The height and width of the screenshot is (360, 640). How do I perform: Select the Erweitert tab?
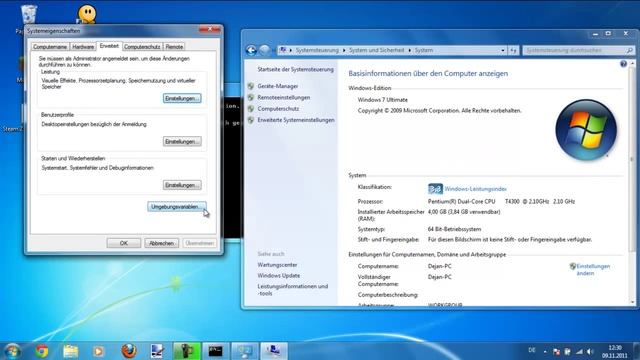109,46
